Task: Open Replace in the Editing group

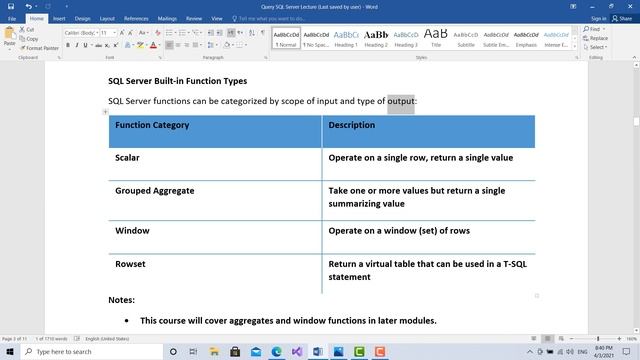Action: pos(596,38)
